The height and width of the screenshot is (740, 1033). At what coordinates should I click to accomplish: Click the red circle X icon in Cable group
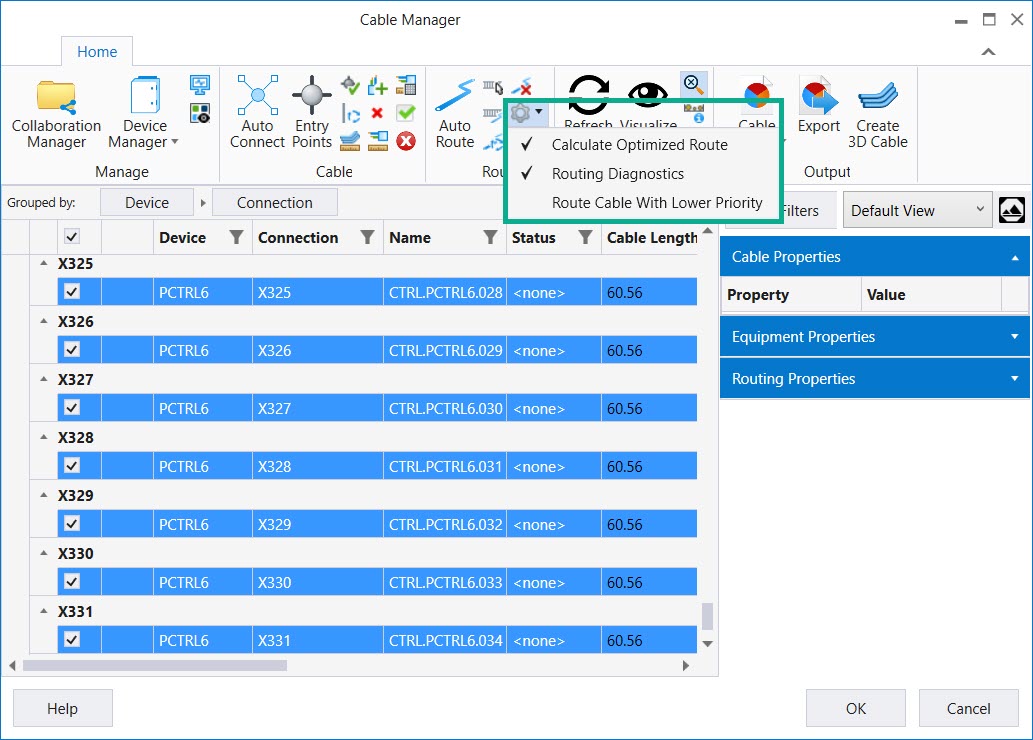[x=405, y=141]
